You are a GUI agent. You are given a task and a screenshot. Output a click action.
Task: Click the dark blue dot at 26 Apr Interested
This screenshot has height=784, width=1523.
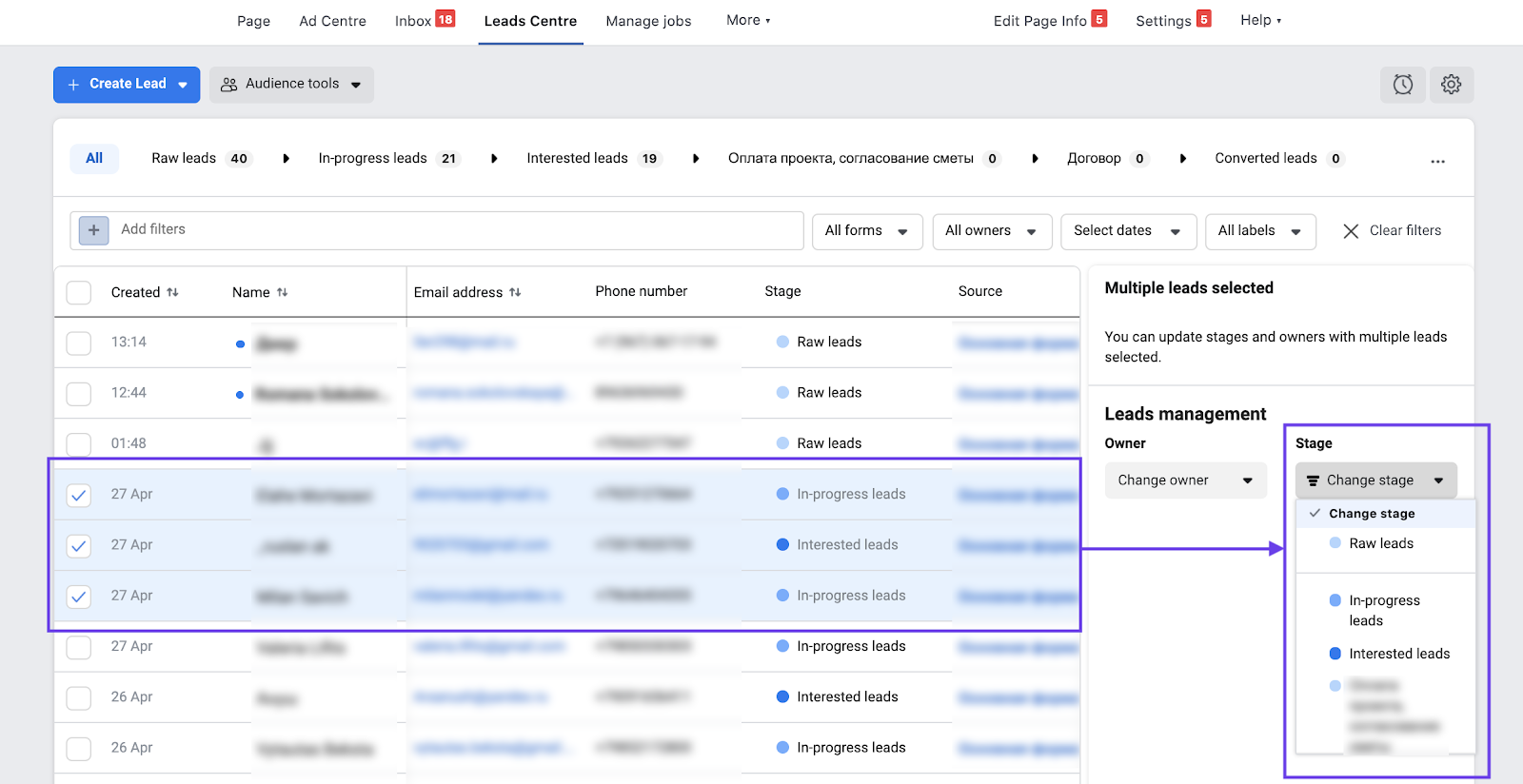point(782,696)
